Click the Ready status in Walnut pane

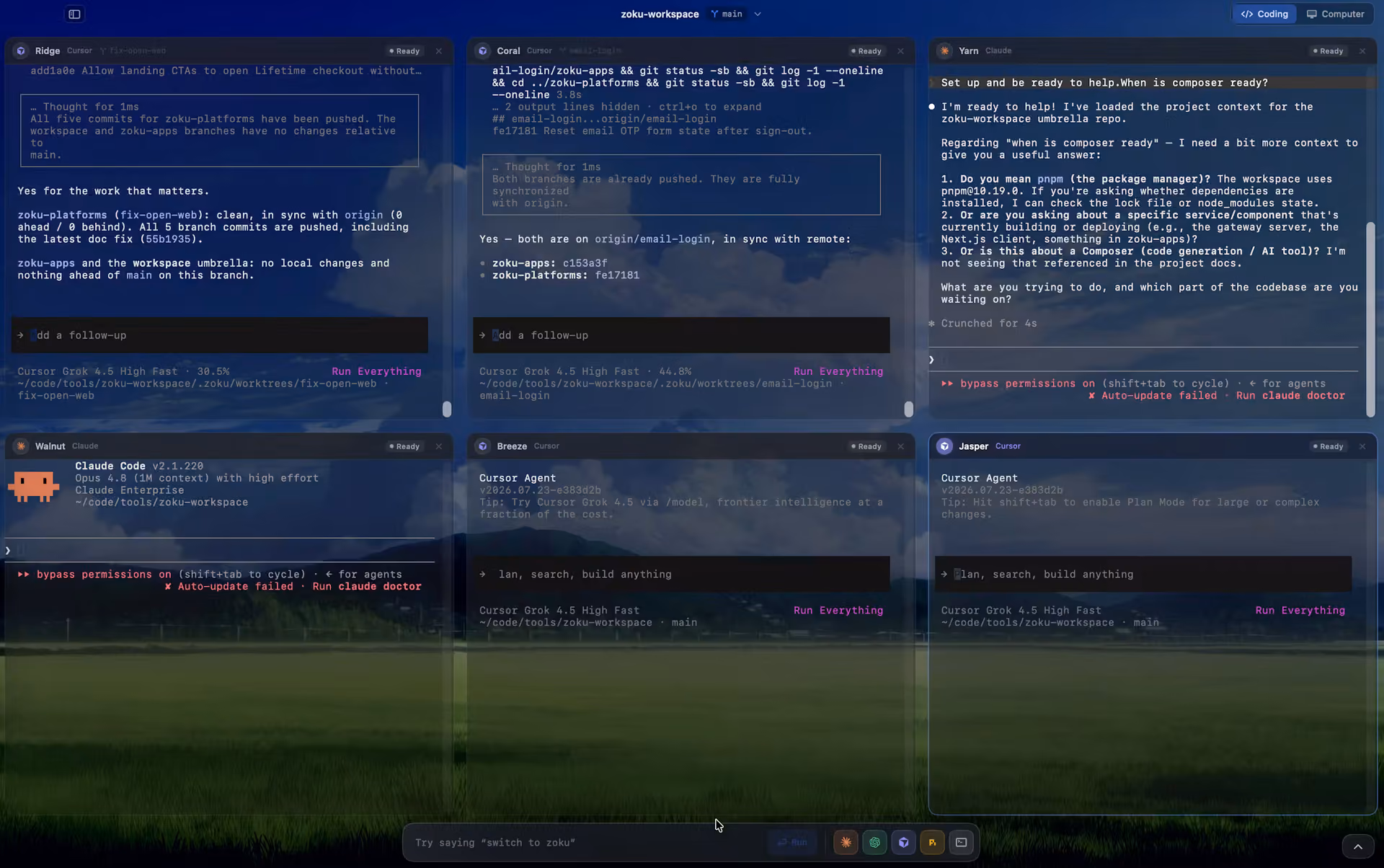tap(404, 446)
